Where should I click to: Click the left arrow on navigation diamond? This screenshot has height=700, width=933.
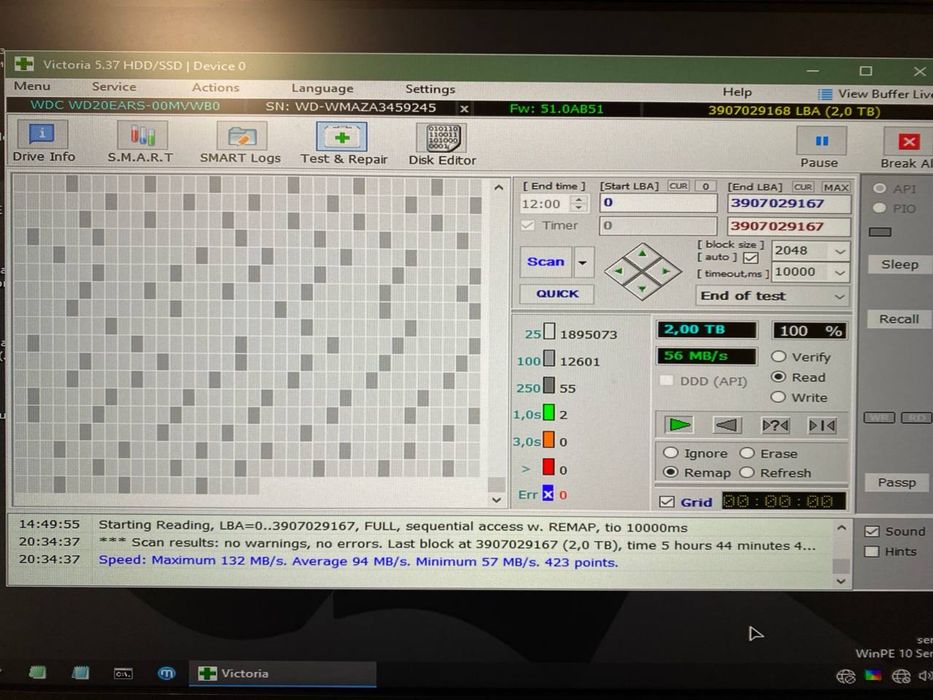pyautogui.click(x=619, y=271)
